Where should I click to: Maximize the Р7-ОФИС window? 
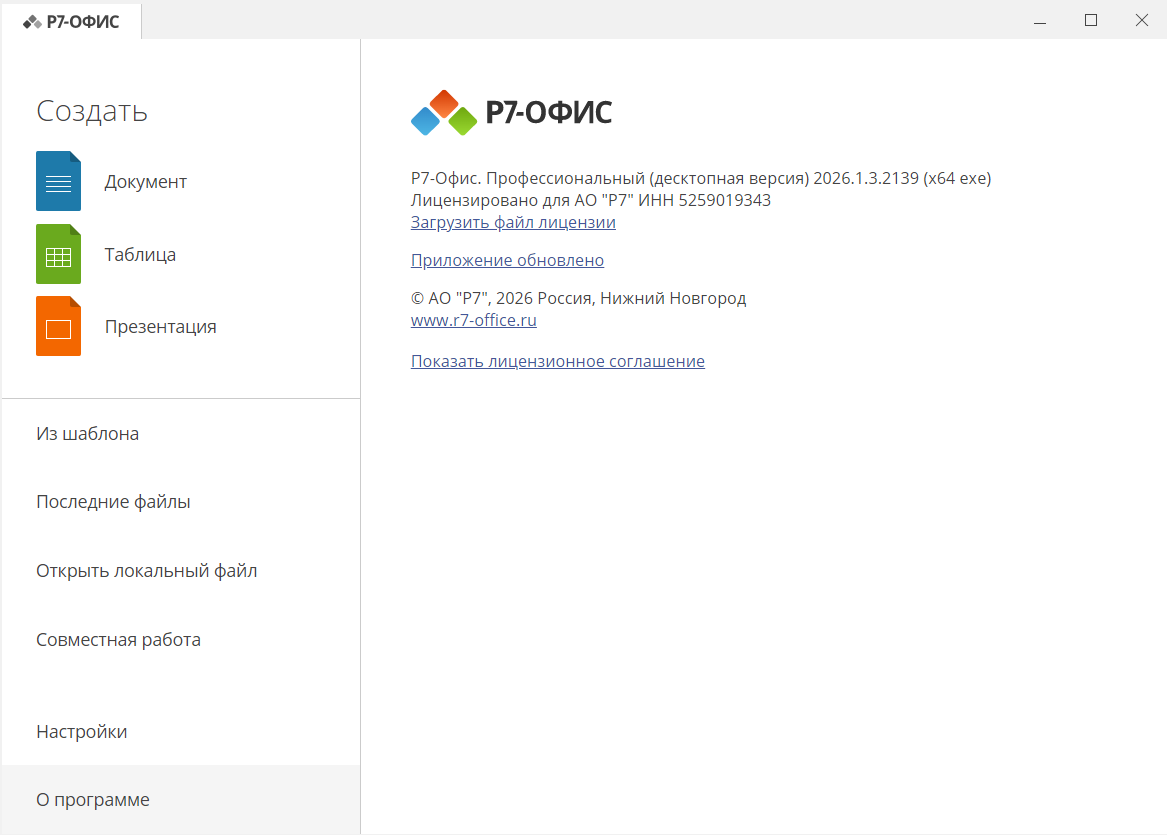tap(1090, 21)
